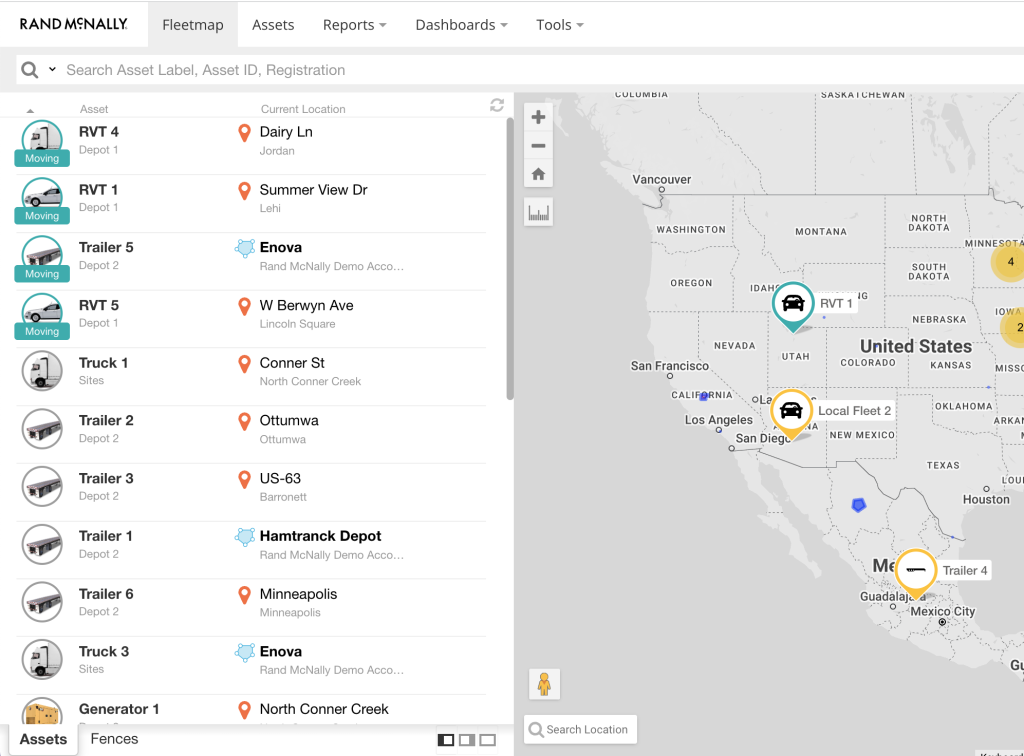Image resolution: width=1024 pixels, height=756 pixels.
Task: Select the list-focused split layout toggle
Action: coord(446,740)
